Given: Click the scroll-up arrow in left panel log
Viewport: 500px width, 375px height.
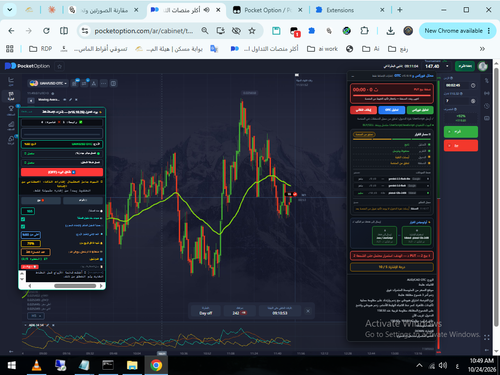Looking at the screenshot, I should (22, 274).
